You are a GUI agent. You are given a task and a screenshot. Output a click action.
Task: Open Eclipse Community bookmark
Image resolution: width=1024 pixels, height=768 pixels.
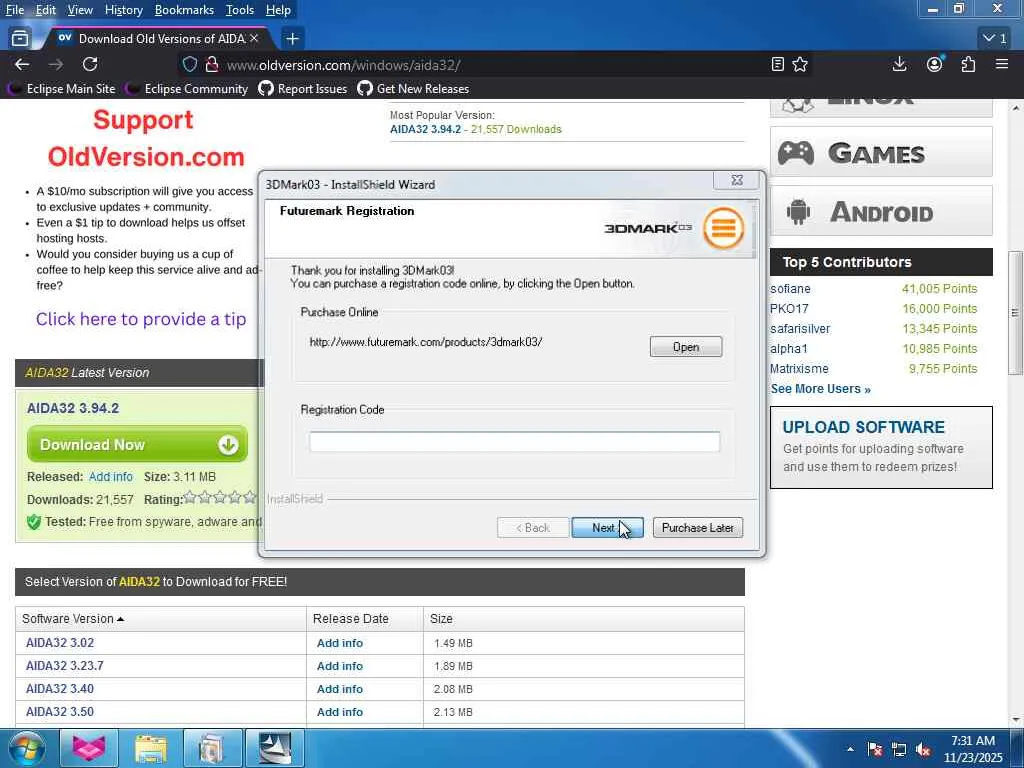click(187, 88)
